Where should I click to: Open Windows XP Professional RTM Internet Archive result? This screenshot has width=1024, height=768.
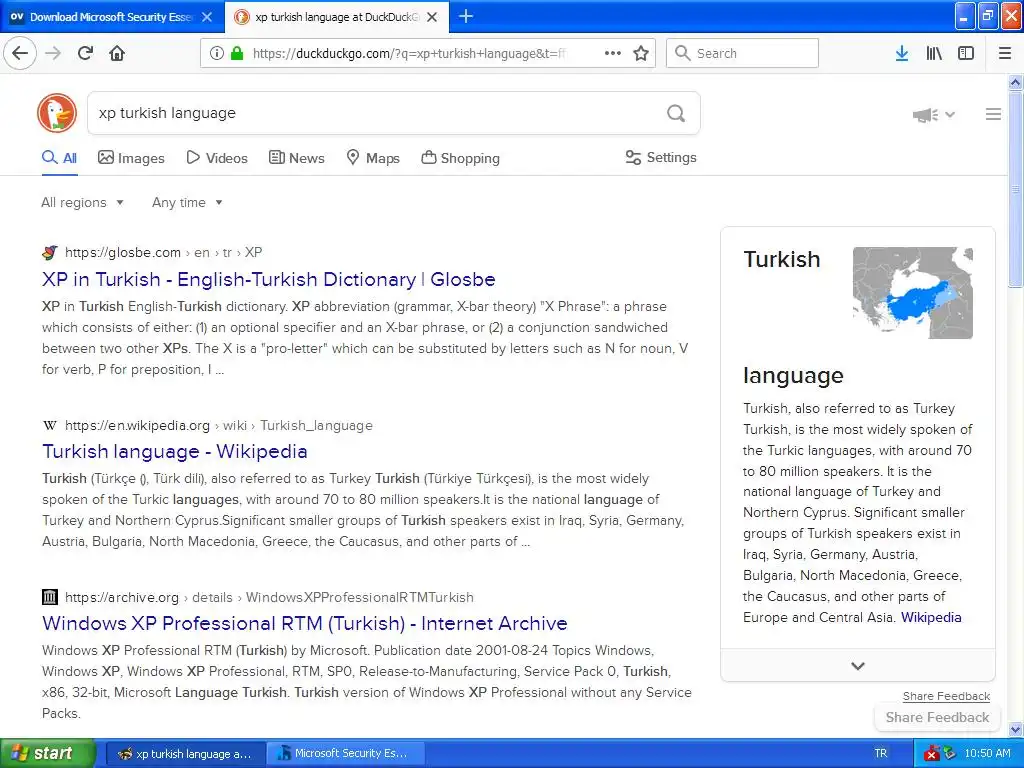coord(304,623)
